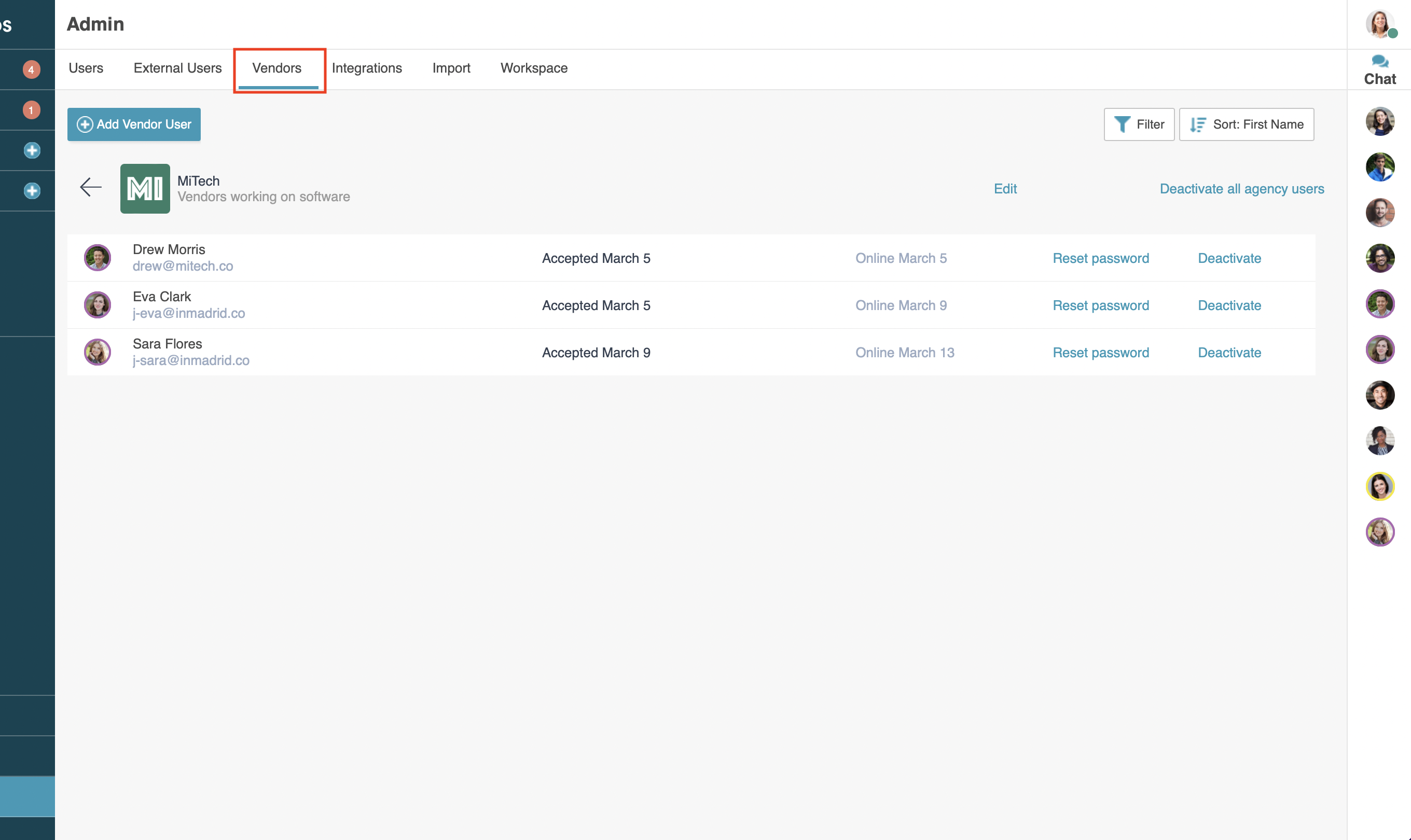The height and width of the screenshot is (840, 1411).
Task: Click the red badge showing 4 notifications
Action: point(31,69)
